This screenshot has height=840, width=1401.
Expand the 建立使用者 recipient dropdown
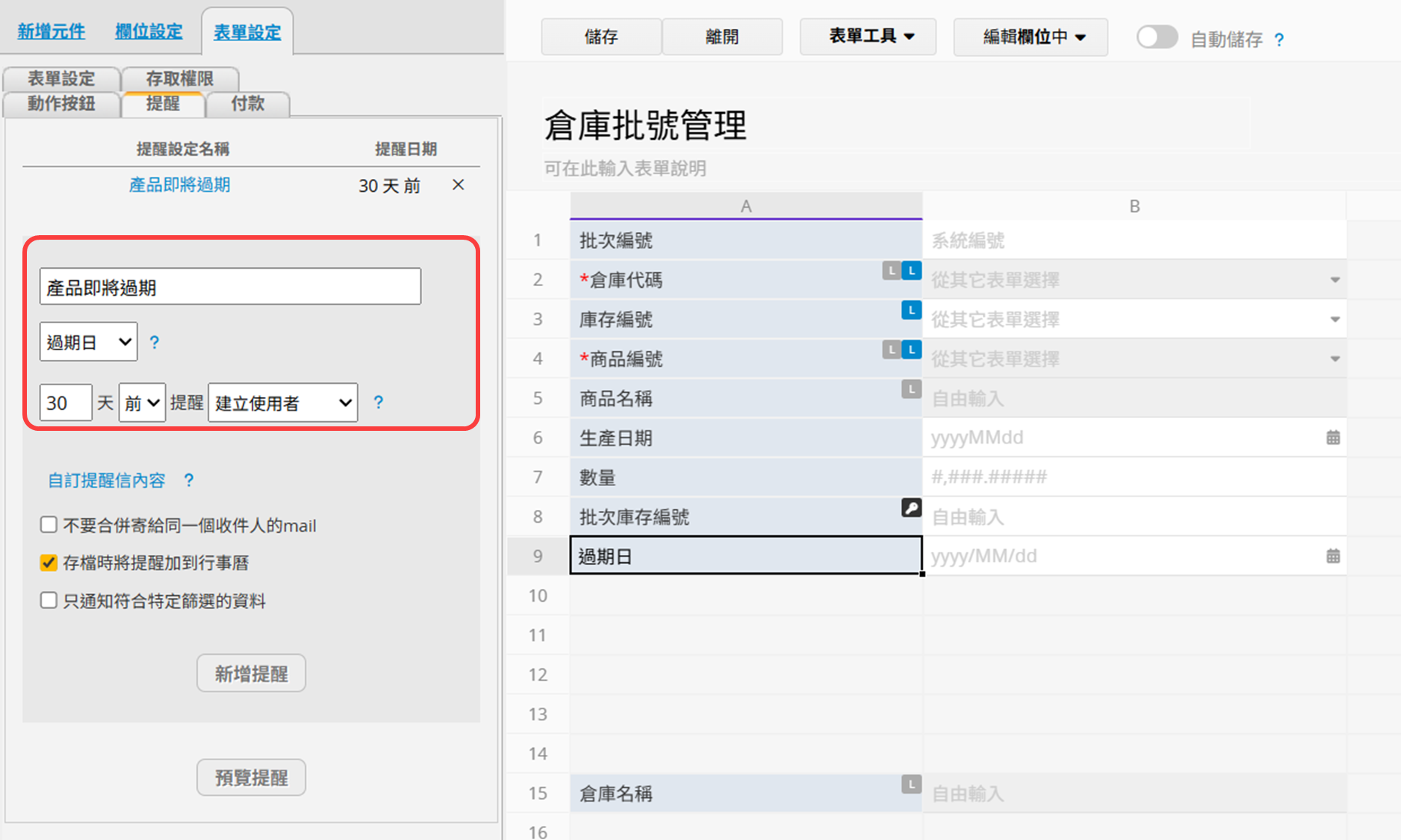[x=282, y=403]
